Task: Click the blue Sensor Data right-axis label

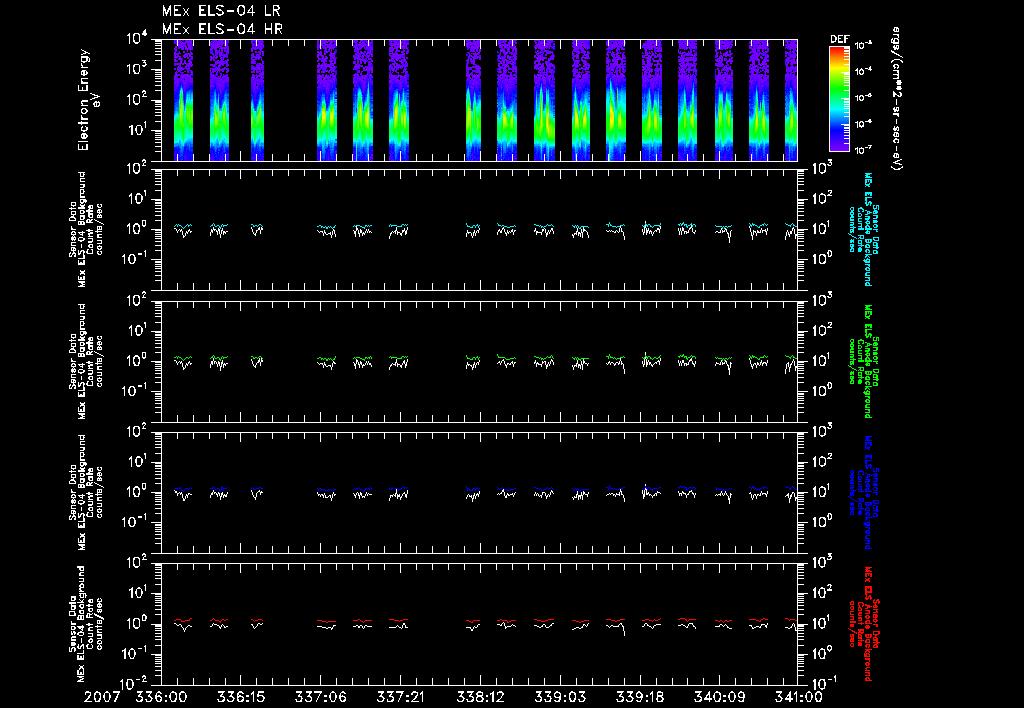Action: tap(863, 492)
